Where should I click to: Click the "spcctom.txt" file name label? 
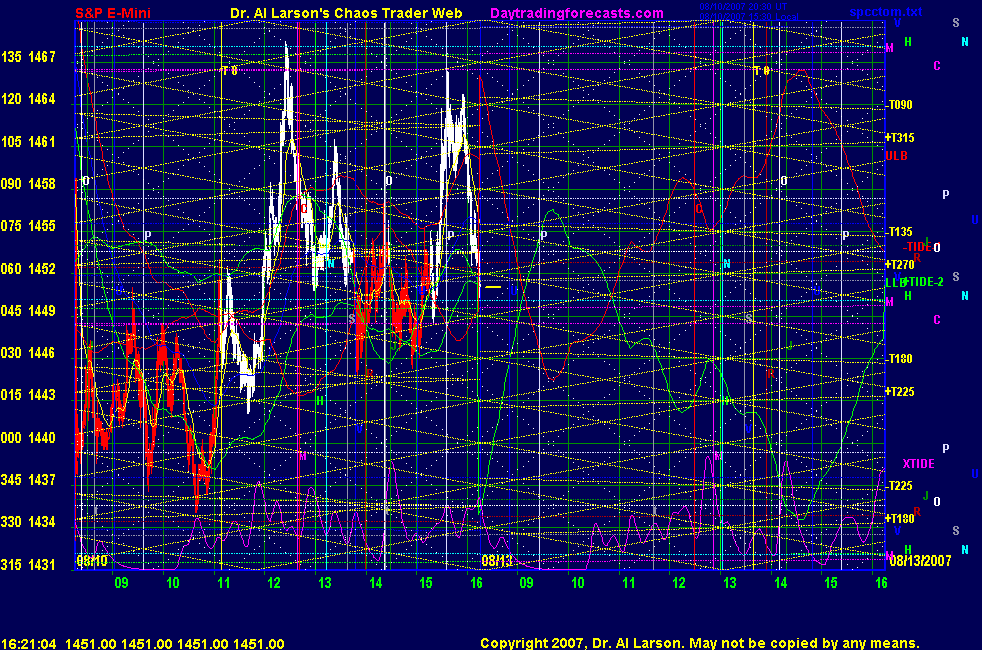click(886, 11)
